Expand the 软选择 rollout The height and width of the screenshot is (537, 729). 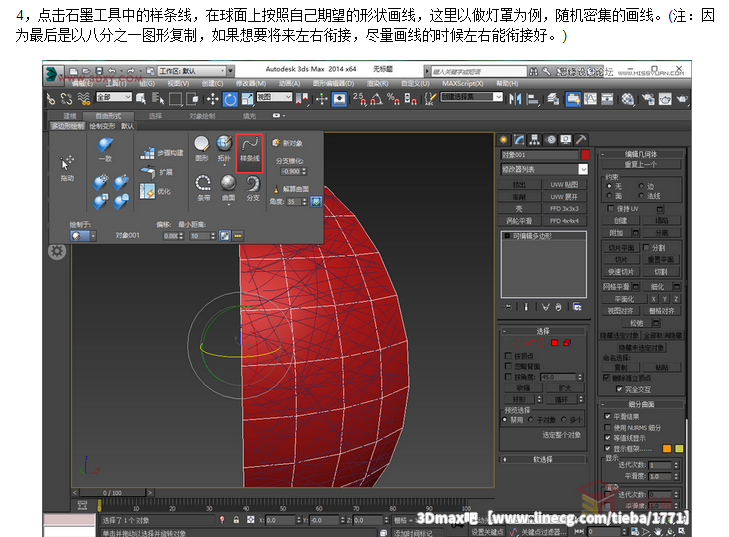point(543,459)
